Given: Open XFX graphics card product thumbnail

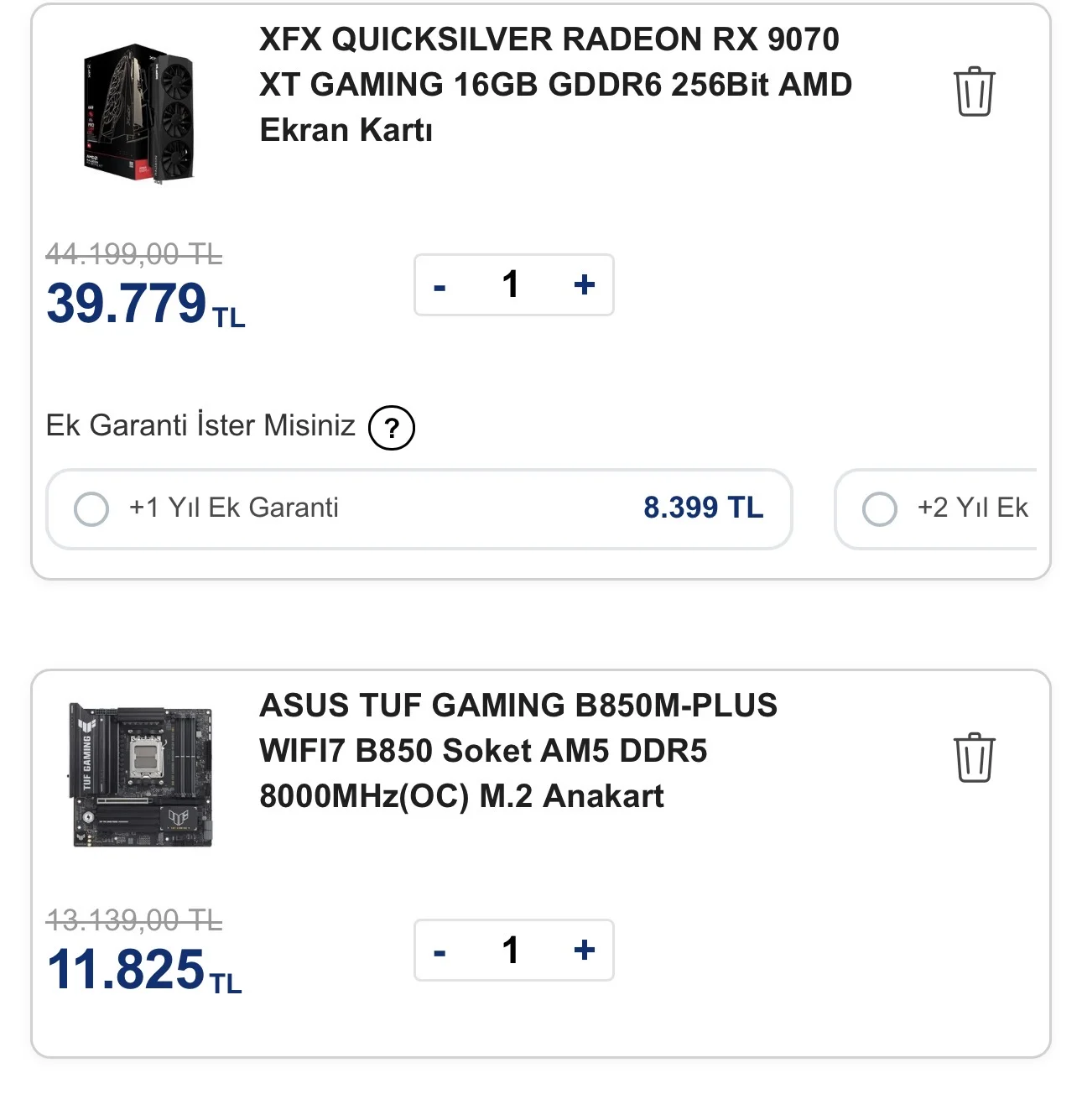Looking at the screenshot, I should point(139,113).
